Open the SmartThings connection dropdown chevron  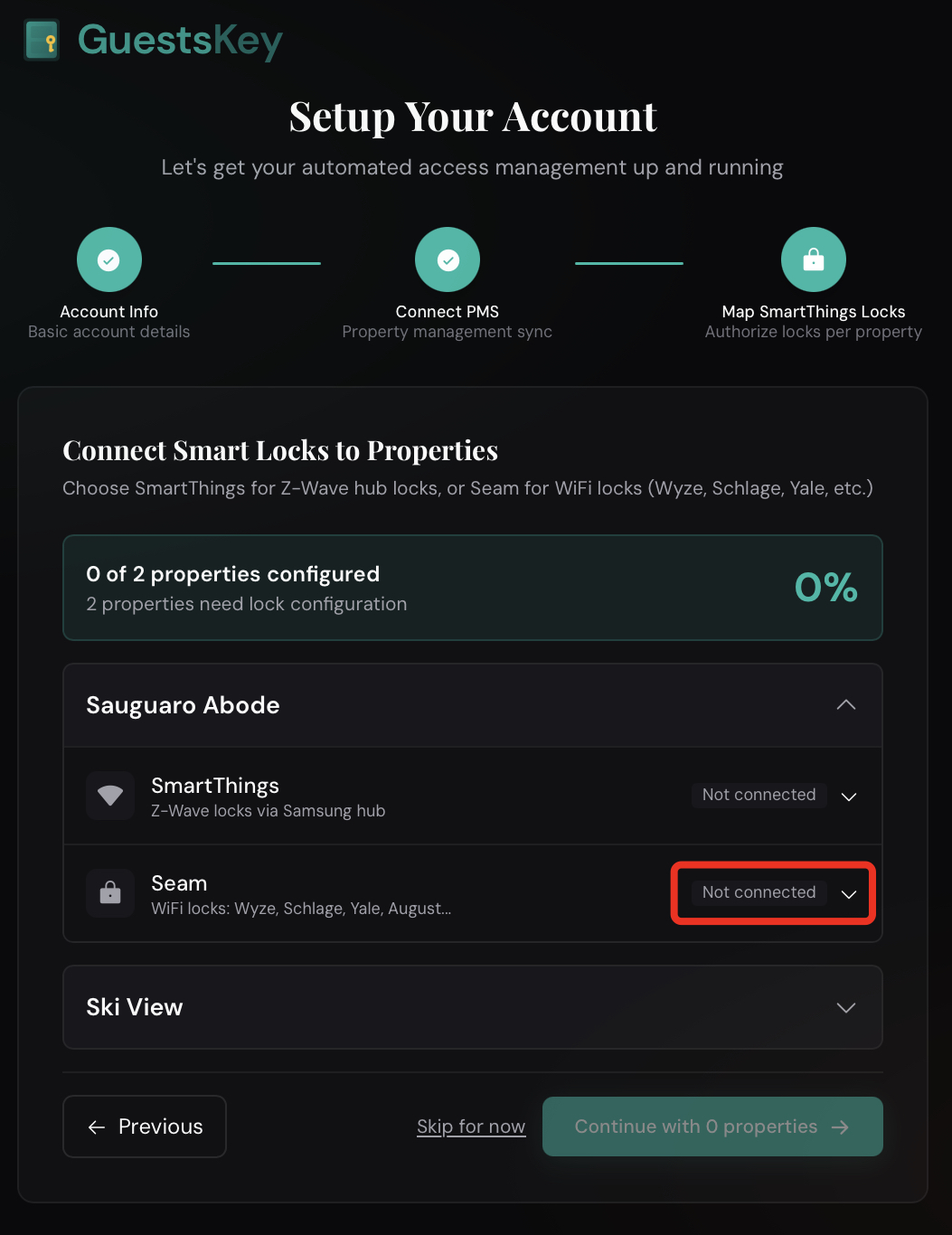(x=848, y=797)
